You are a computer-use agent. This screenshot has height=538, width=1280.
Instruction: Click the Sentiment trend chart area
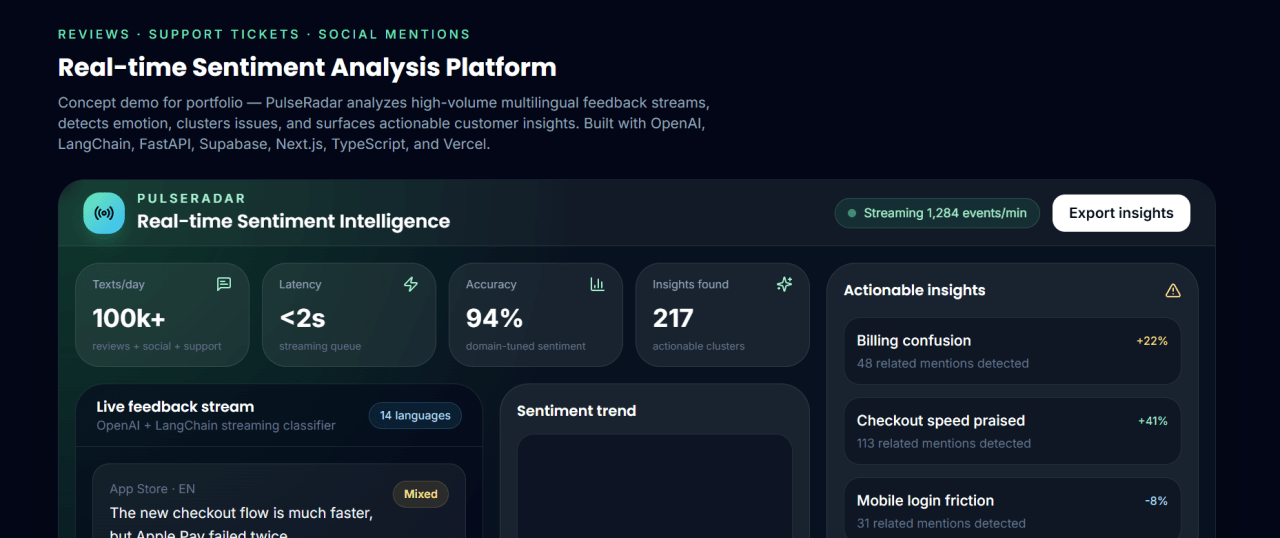[x=654, y=486]
